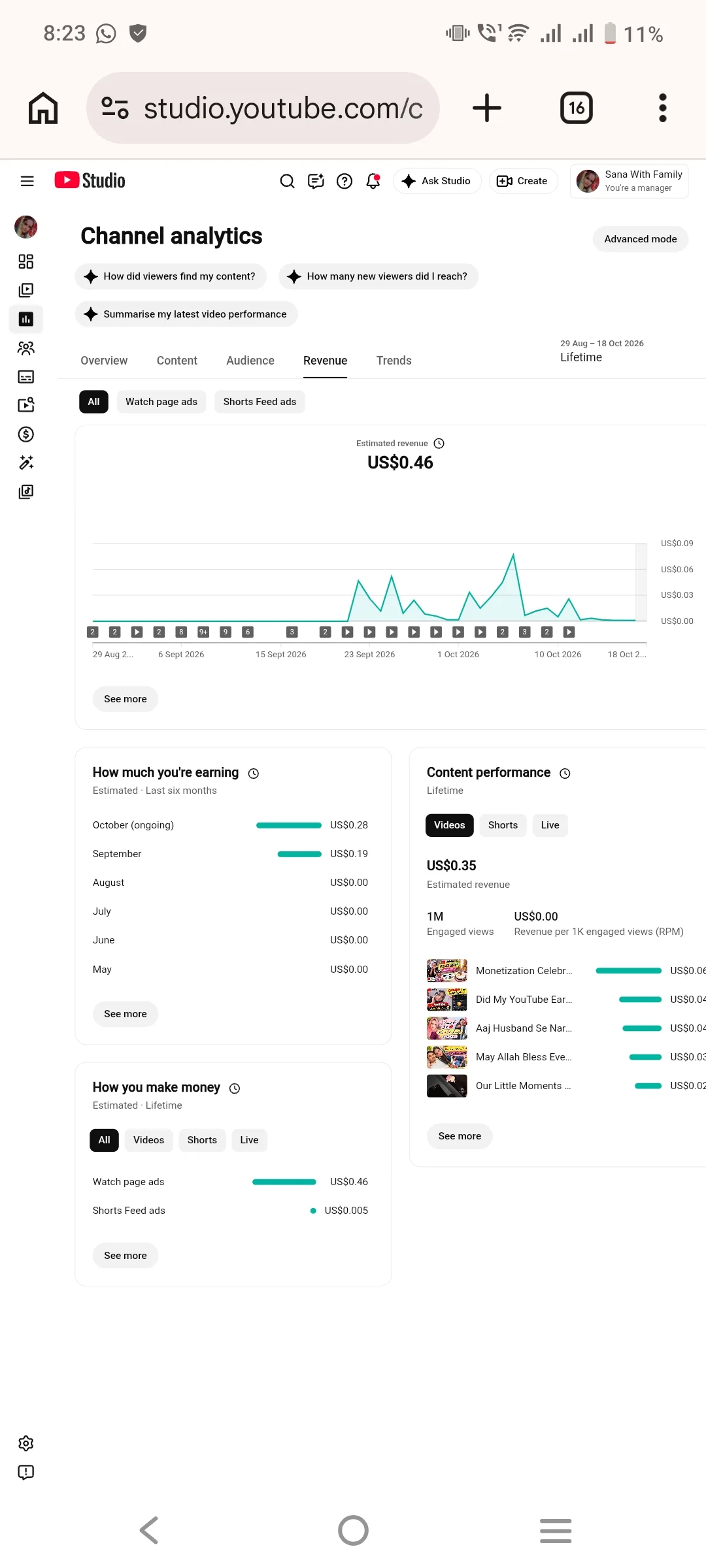Open the Subtitles sidebar icon

[26, 376]
